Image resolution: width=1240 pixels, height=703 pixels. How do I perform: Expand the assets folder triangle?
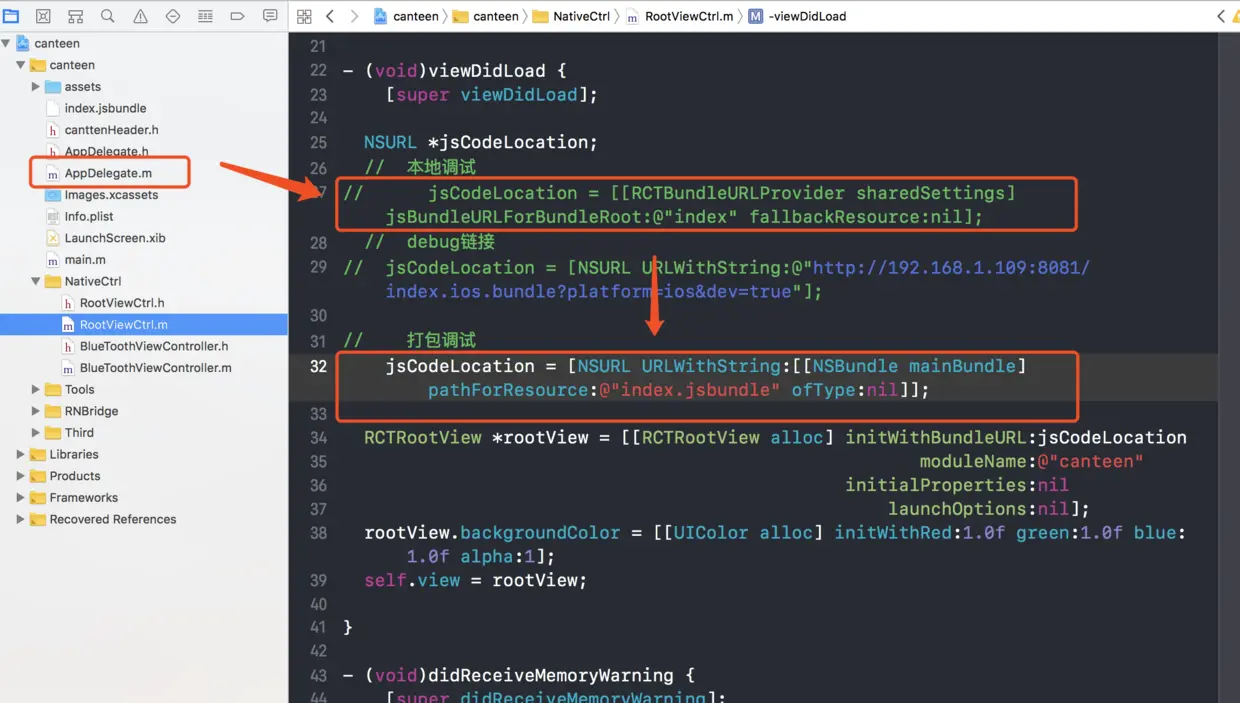(36, 87)
